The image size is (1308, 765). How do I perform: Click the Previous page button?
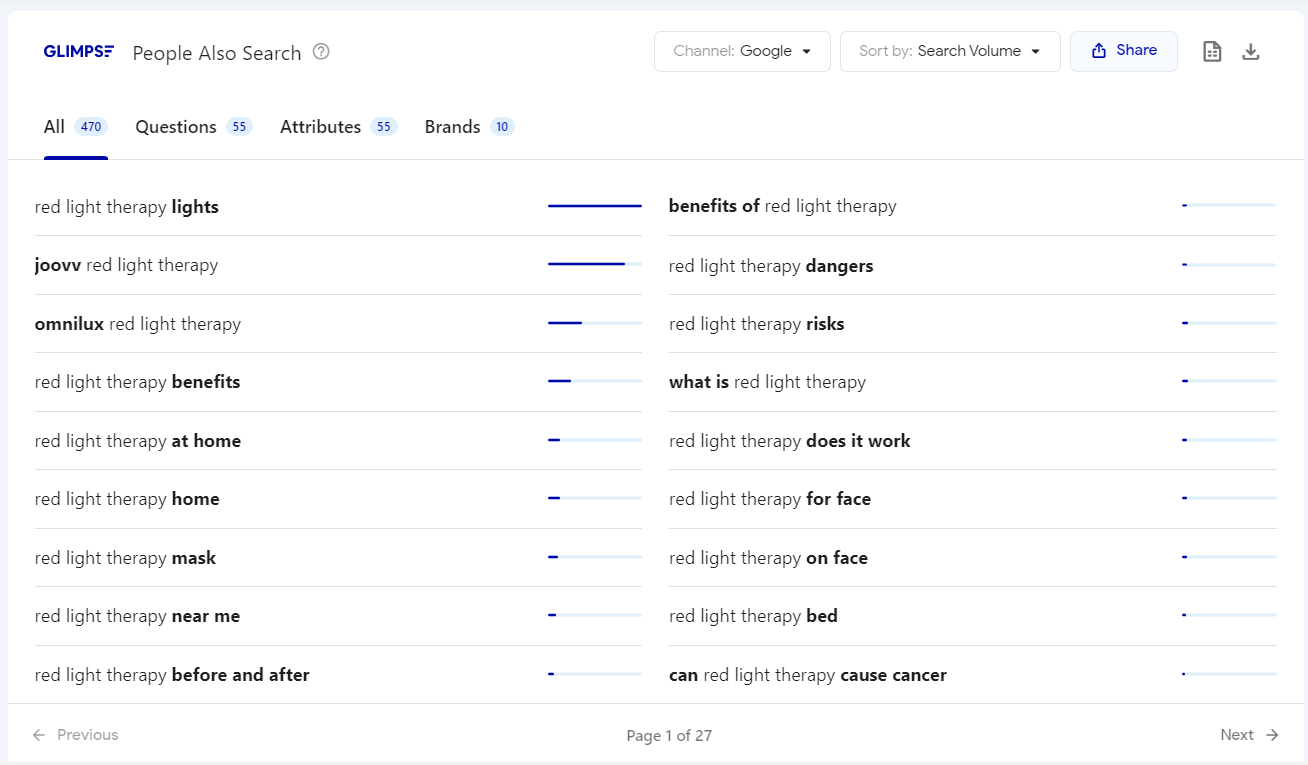coord(76,735)
